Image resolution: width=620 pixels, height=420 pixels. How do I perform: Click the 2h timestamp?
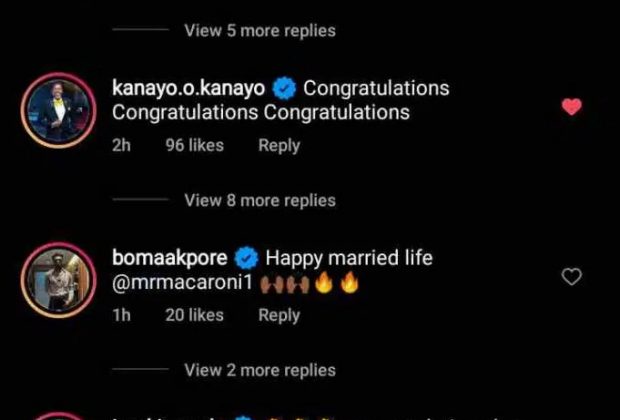pos(122,145)
